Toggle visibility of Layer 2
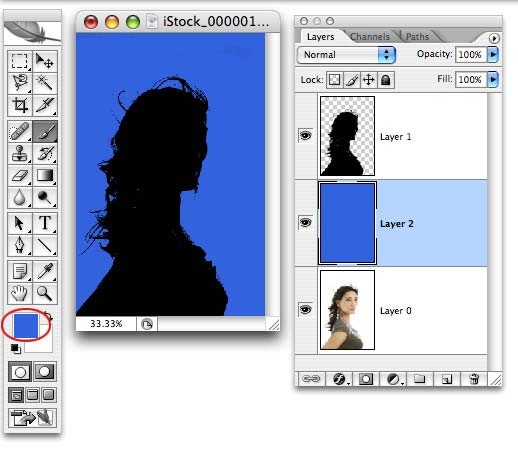 click(305, 223)
